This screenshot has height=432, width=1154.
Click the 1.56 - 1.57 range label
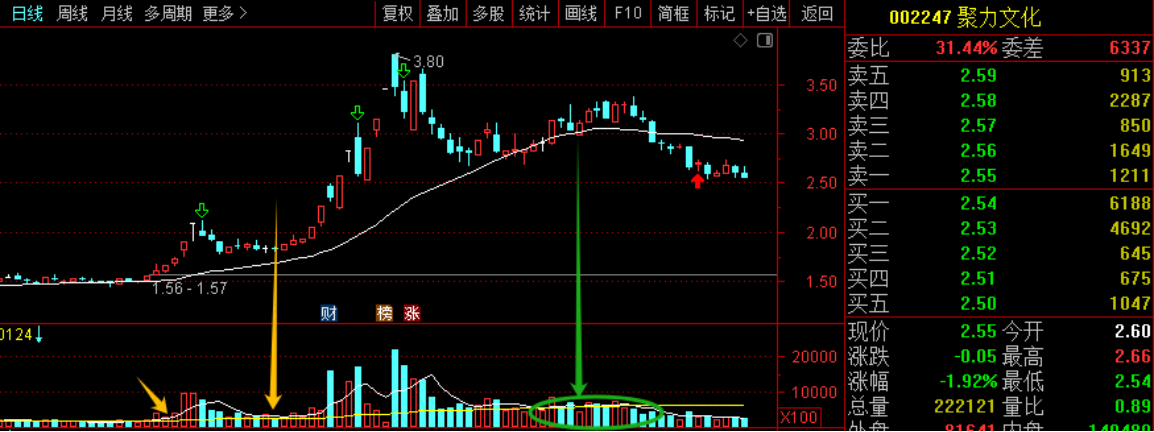click(x=190, y=290)
